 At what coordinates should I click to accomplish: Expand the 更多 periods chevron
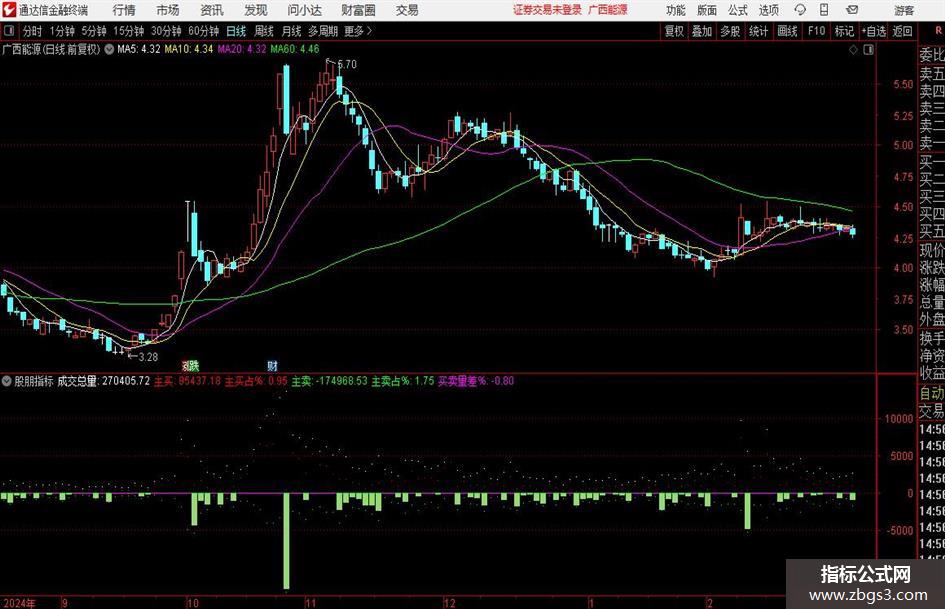tap(358, 31)
